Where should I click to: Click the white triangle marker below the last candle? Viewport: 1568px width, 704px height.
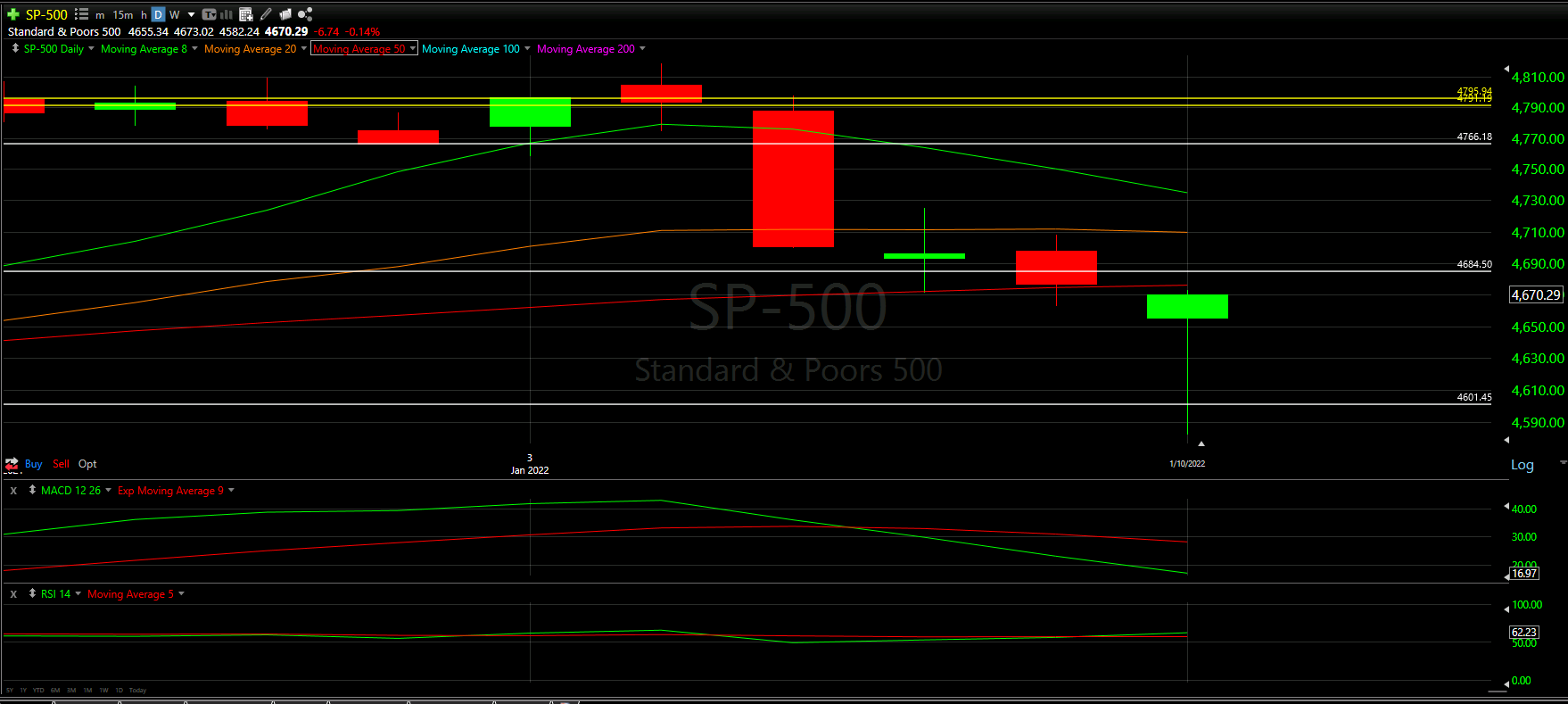[1201, 443]
